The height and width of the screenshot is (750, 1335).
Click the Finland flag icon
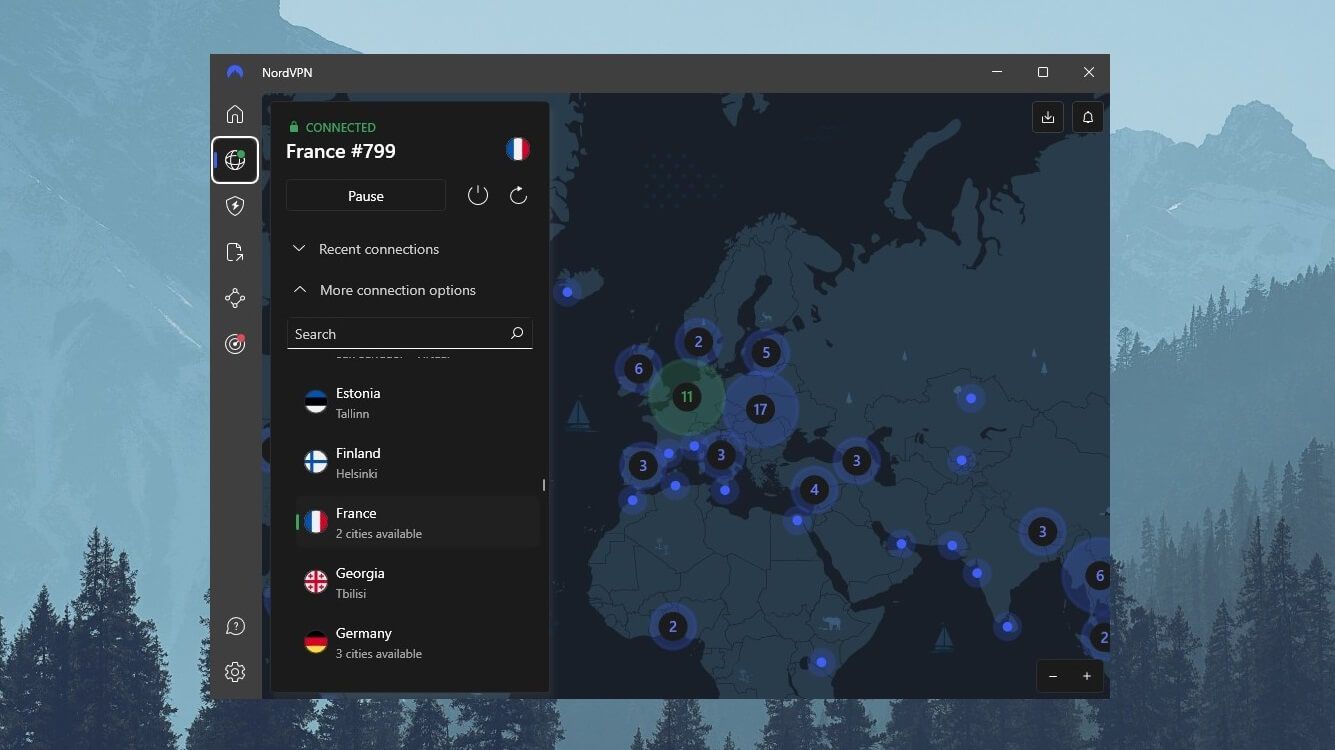316,462
